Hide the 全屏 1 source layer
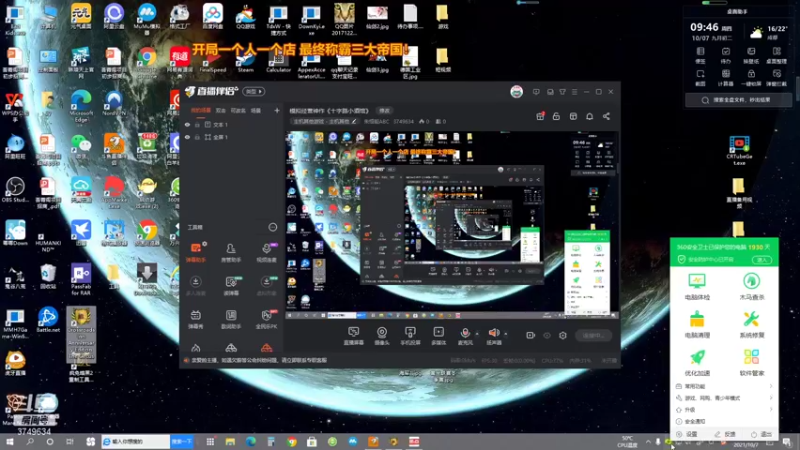Screen dimensions: 800x450 [x=187, y=137]
